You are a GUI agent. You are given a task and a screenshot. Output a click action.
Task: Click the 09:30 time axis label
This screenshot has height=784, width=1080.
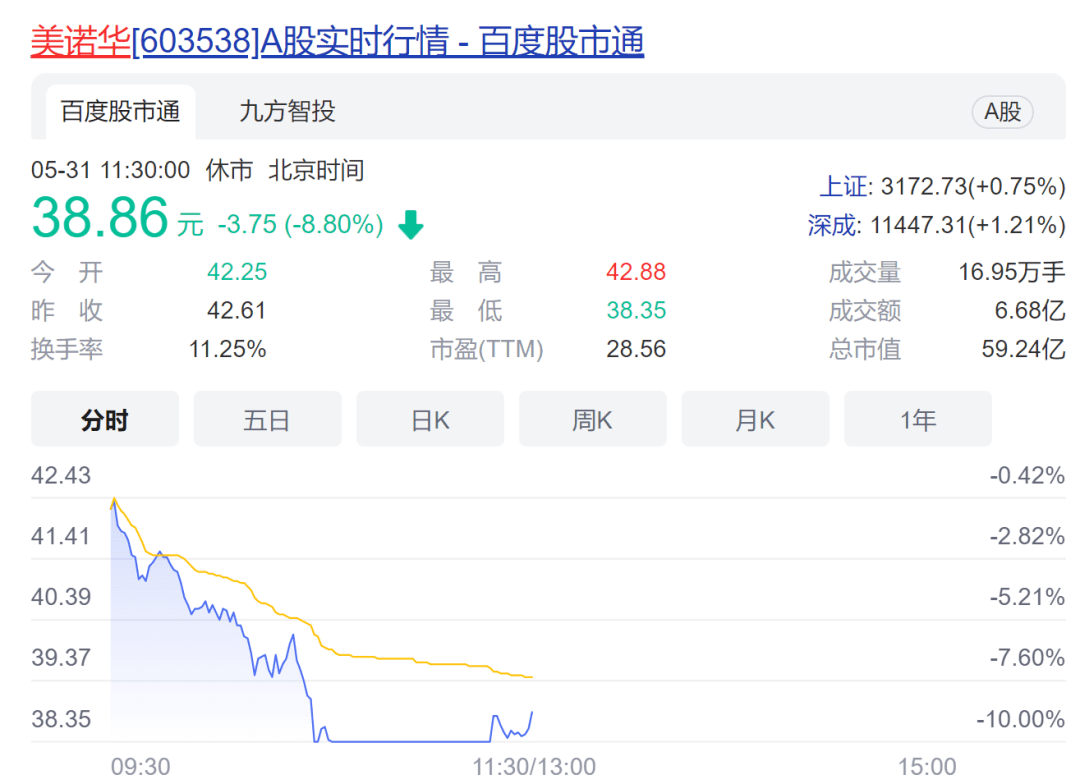coord(140,767)
